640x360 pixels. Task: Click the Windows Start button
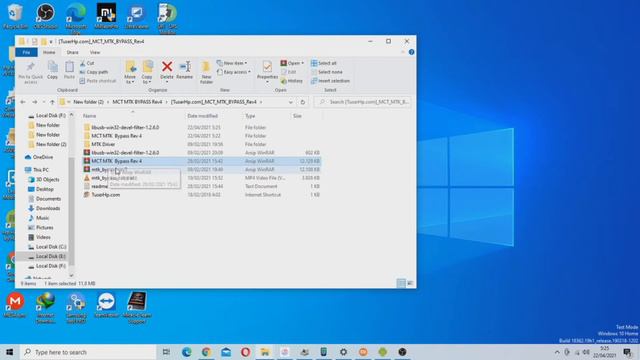9,352
